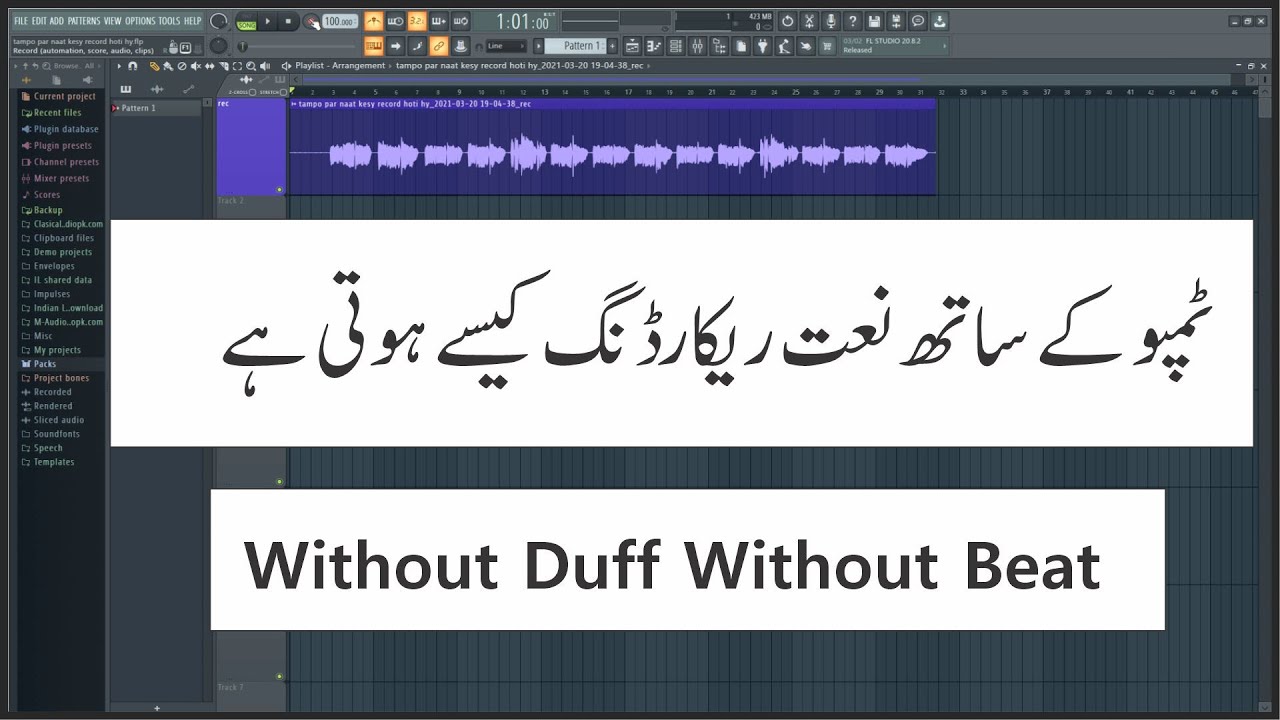Open the plugin picker plug icon
1280x720 pixels.
[x=763, y=46]
